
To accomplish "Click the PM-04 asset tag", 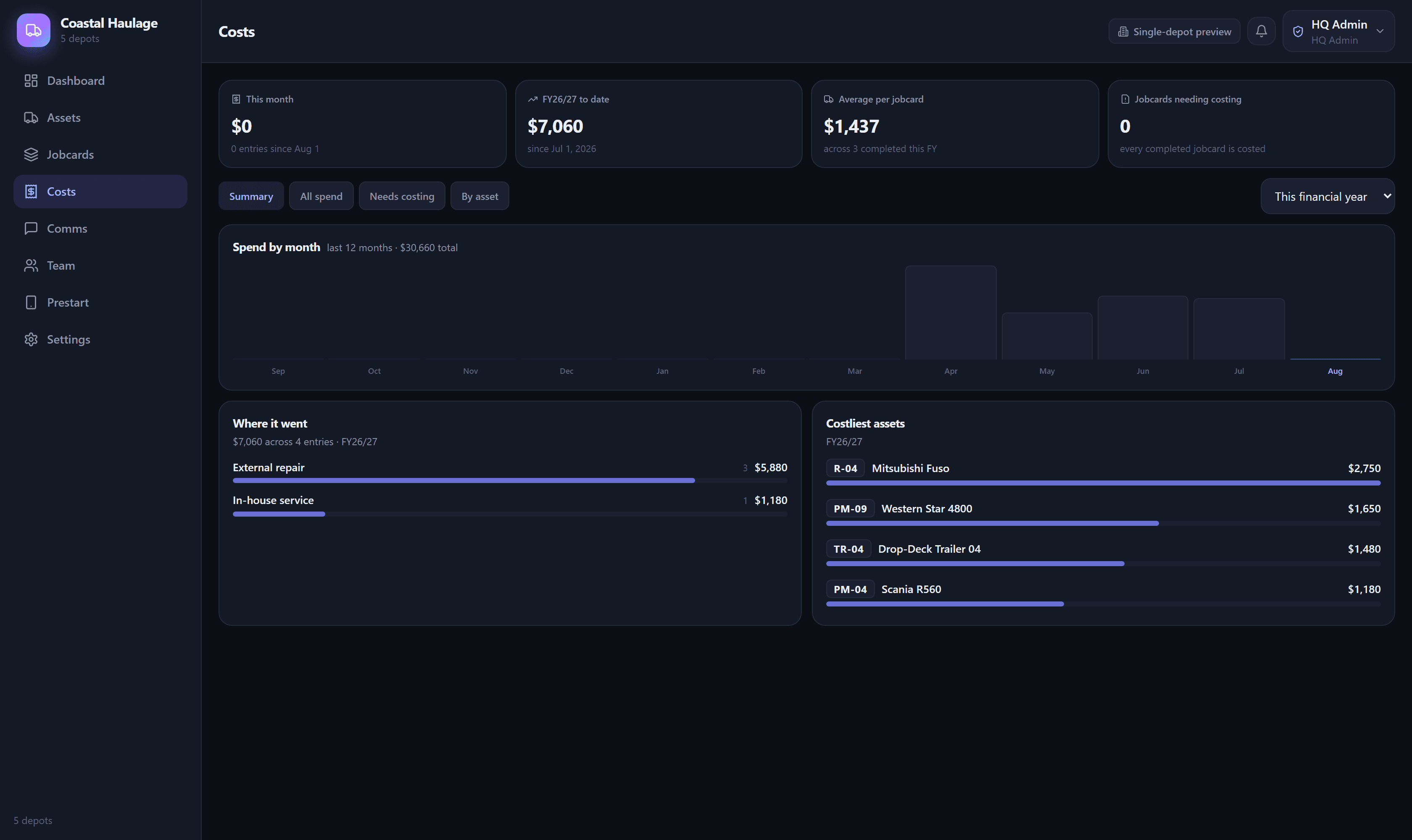I will pos(850,589).
